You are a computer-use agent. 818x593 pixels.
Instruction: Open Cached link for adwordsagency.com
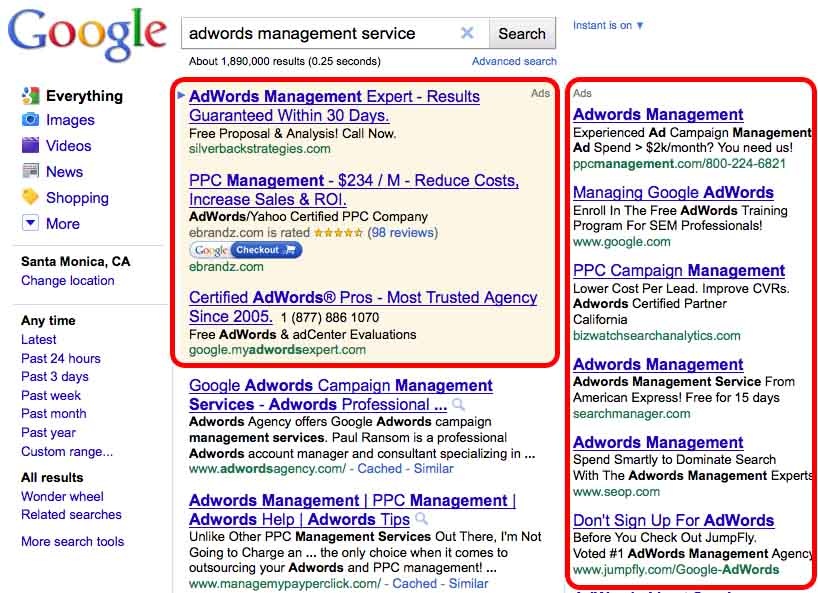click(x=379, y=469)
